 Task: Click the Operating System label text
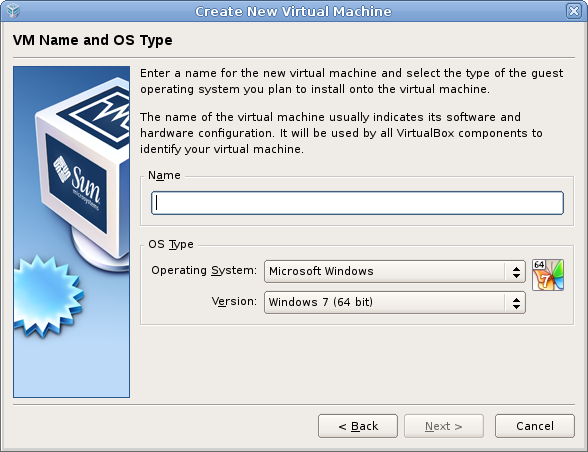click(204, 270)
